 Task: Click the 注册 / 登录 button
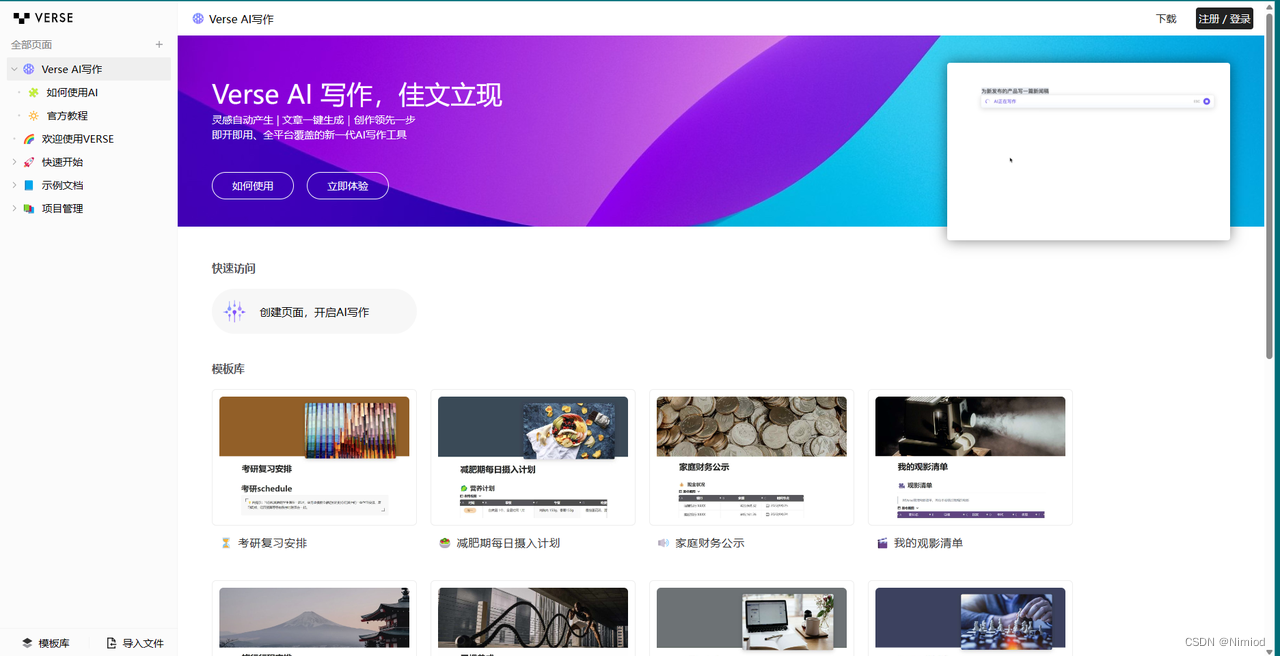pyautogui.click(x=1224, y=19)
